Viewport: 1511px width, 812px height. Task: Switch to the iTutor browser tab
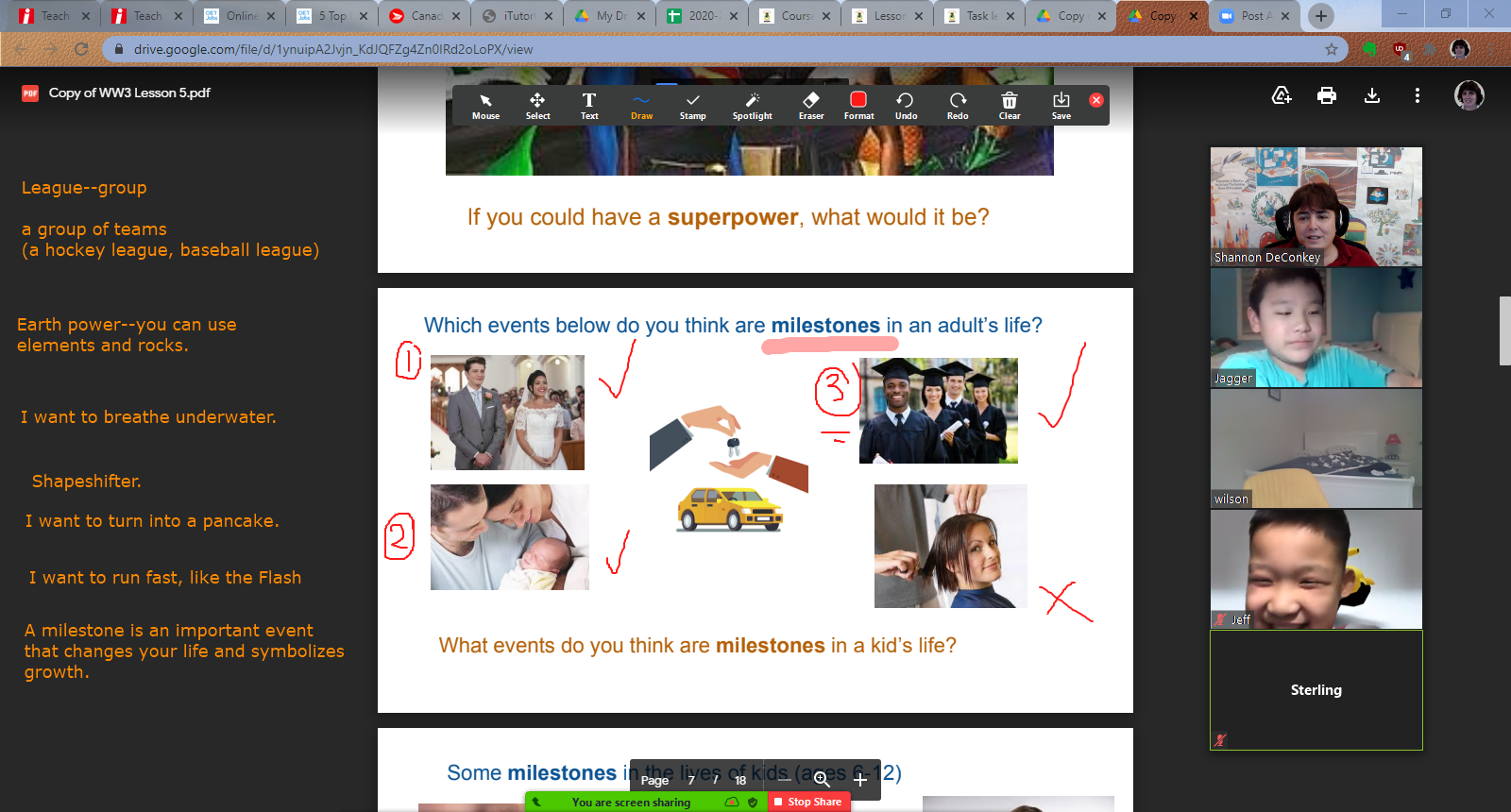click(x=518, y=16)
